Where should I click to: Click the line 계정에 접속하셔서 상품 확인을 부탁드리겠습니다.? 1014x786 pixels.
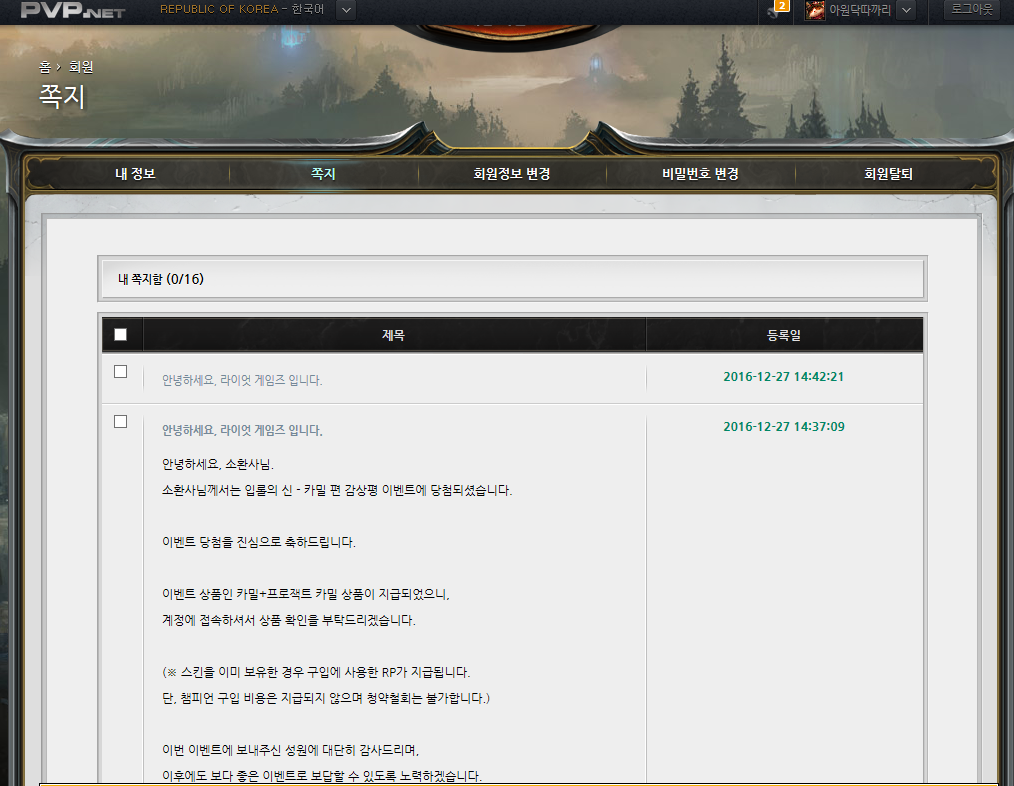288,620
